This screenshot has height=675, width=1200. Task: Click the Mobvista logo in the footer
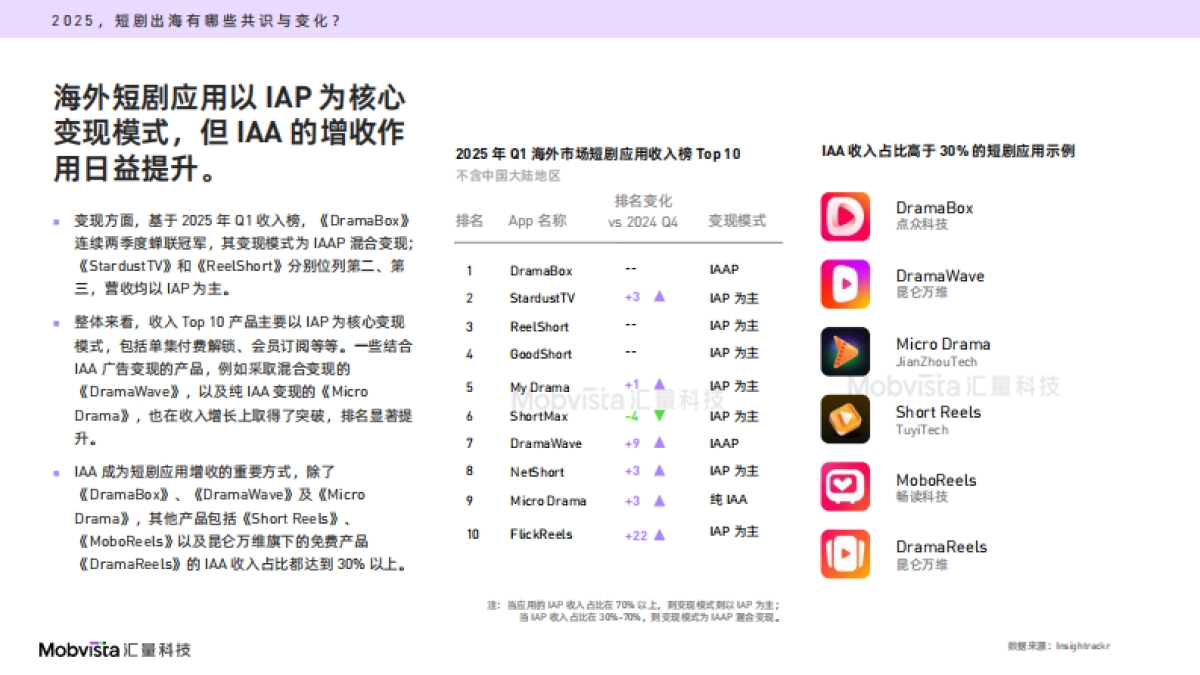[114, 650]
